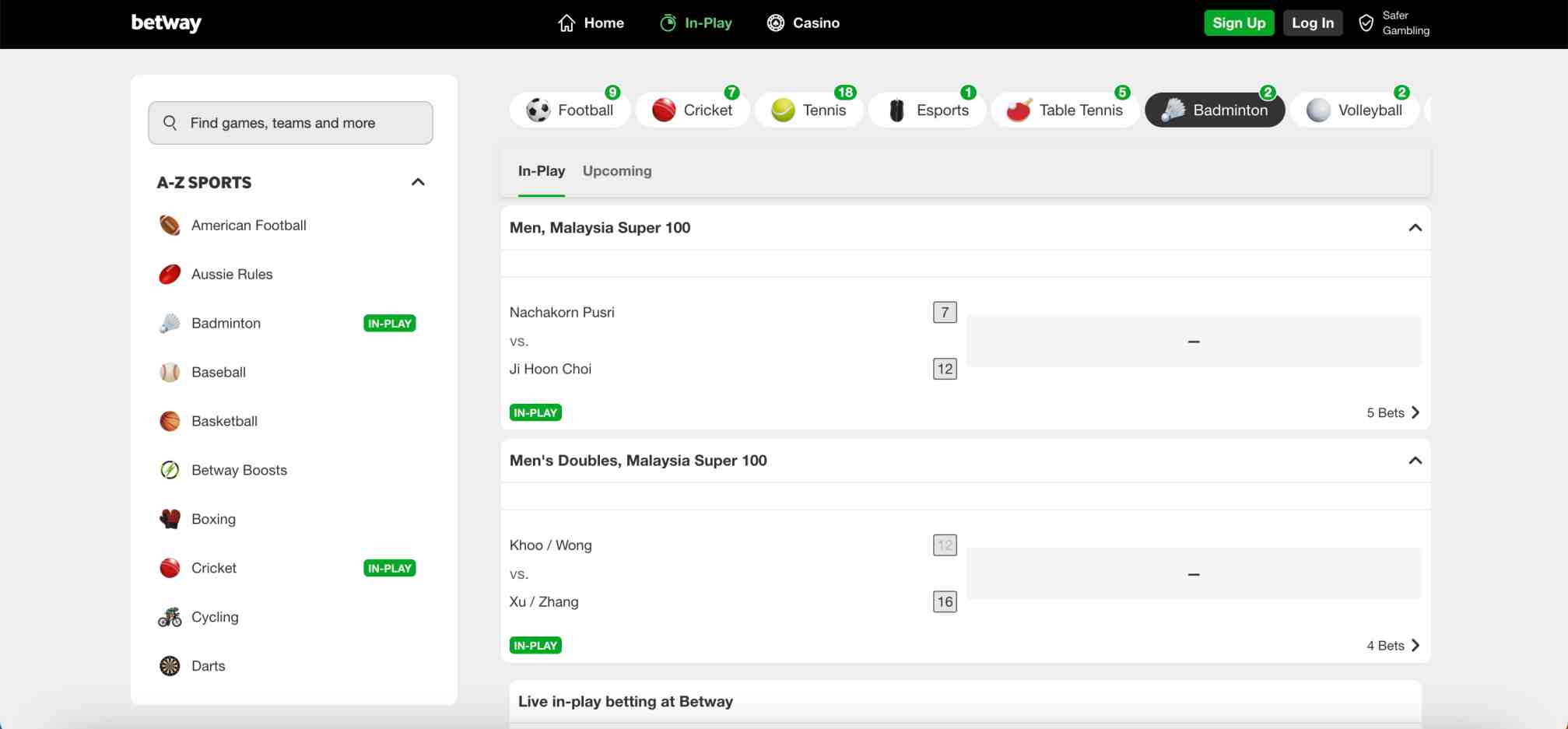This screenshot has height=729, width=1568.
Task: Open American Football from the sidebar
Action: (248, 226)
